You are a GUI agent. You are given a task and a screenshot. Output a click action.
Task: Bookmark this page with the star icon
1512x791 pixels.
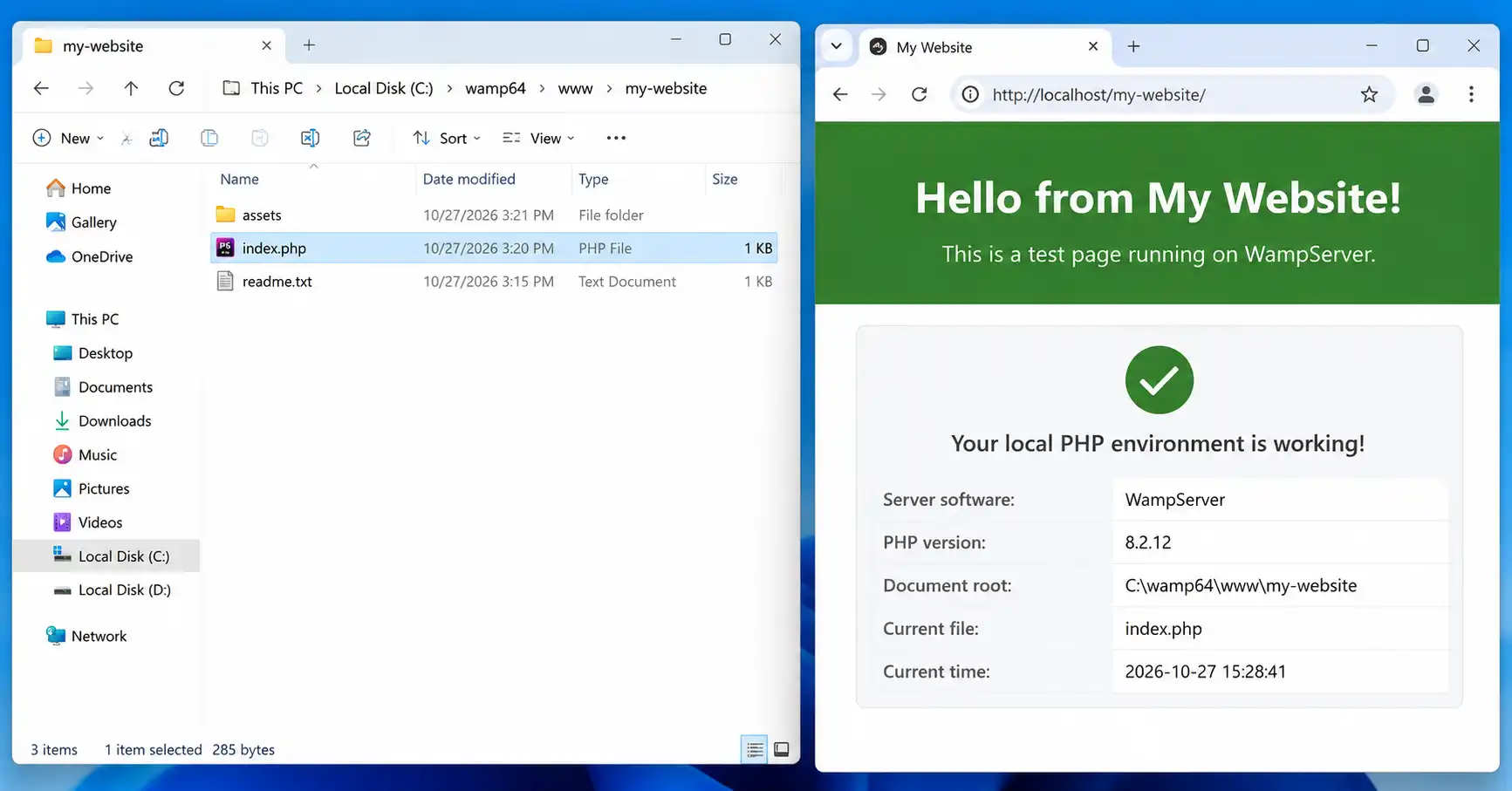click(1369, 94)
